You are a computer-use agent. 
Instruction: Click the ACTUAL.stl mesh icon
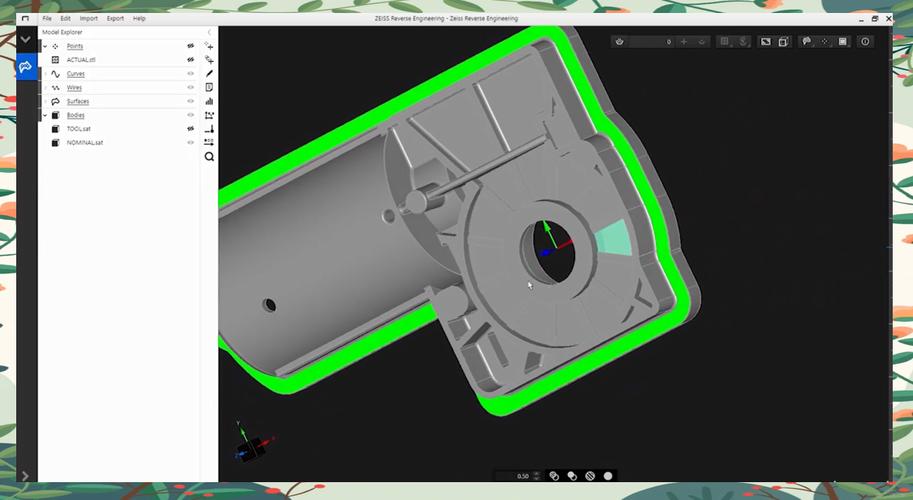coord(55,59)
